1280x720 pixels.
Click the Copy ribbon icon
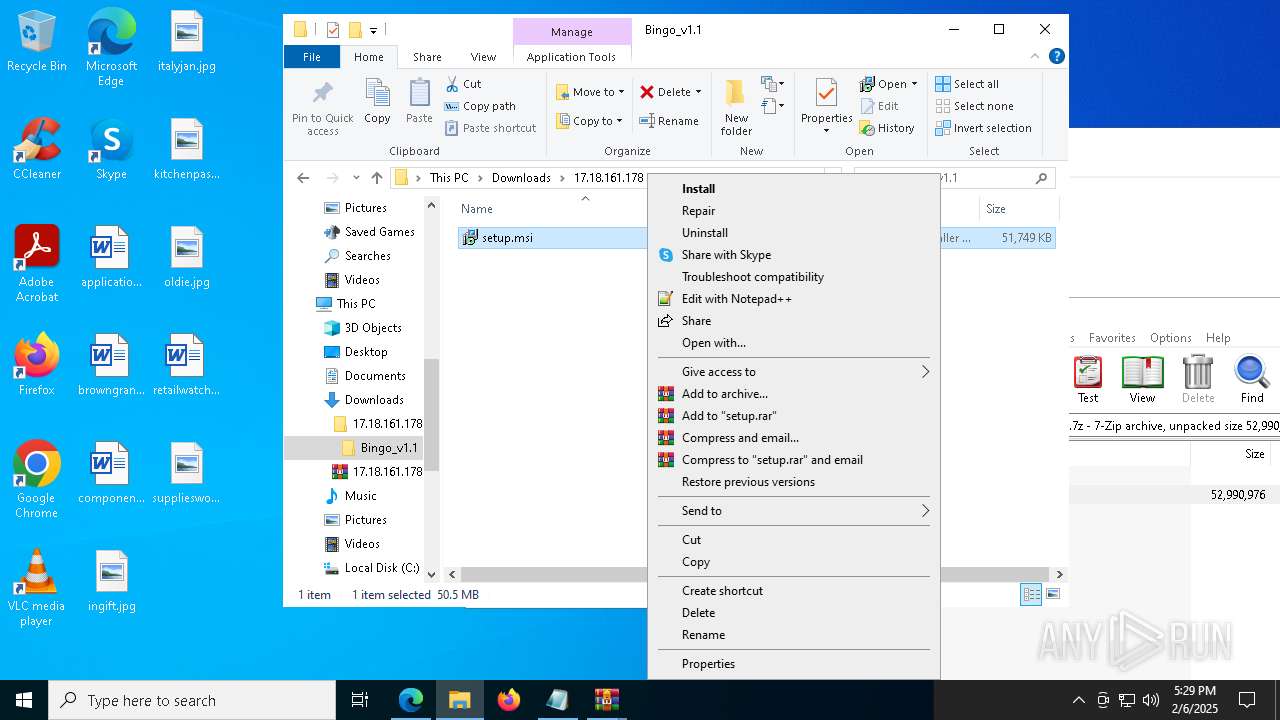[x=377, y=94]
